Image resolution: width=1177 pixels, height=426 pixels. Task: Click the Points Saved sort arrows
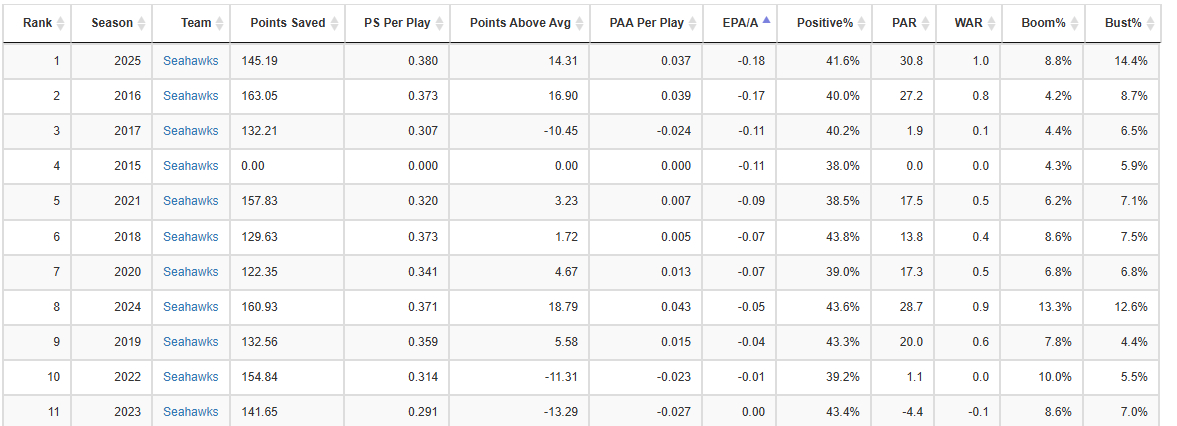pos(334,23)
